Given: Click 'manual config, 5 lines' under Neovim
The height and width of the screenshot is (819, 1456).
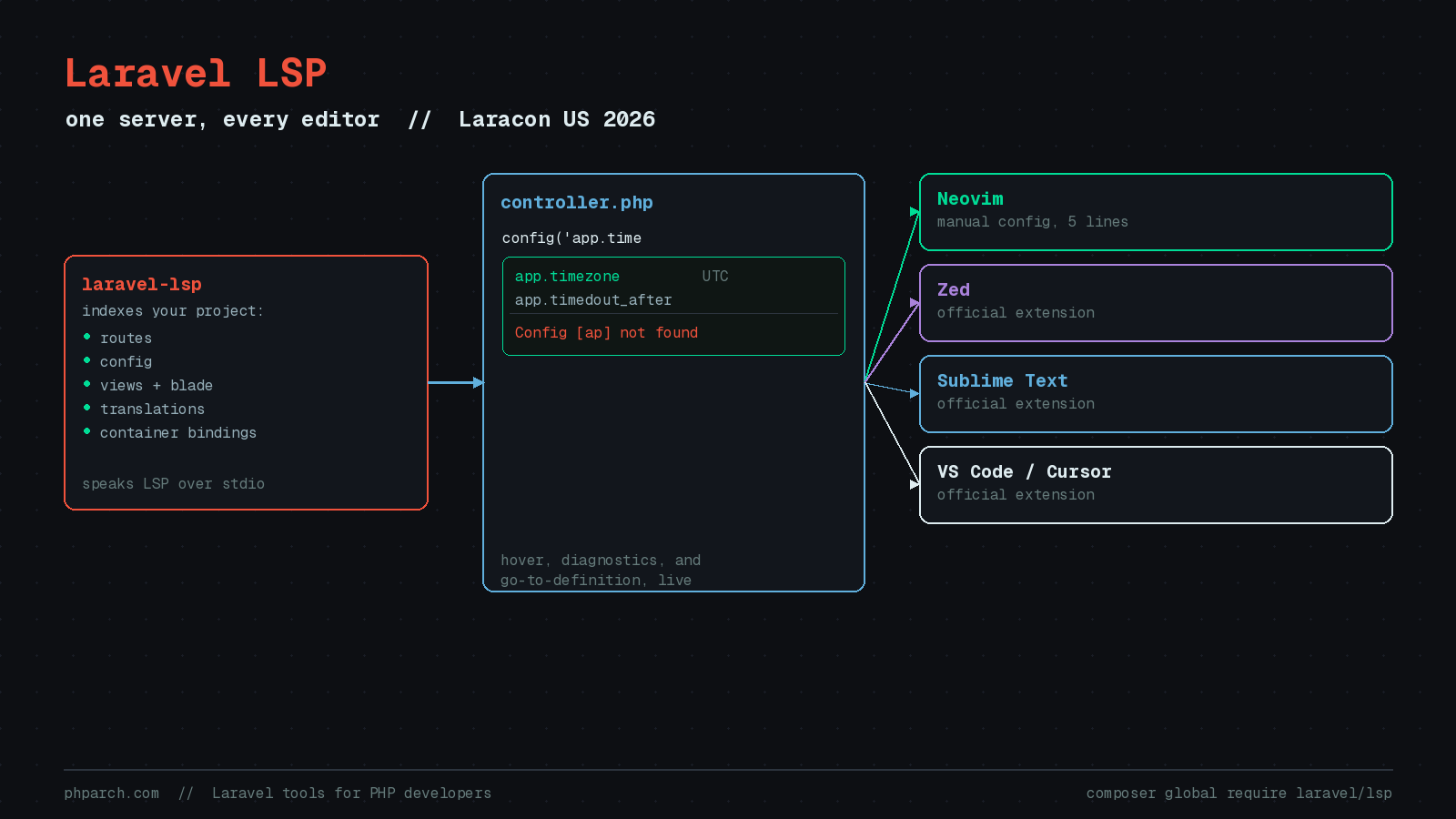Looking at the screenshot, I should pyautogui.click(x=1033, y=222).
